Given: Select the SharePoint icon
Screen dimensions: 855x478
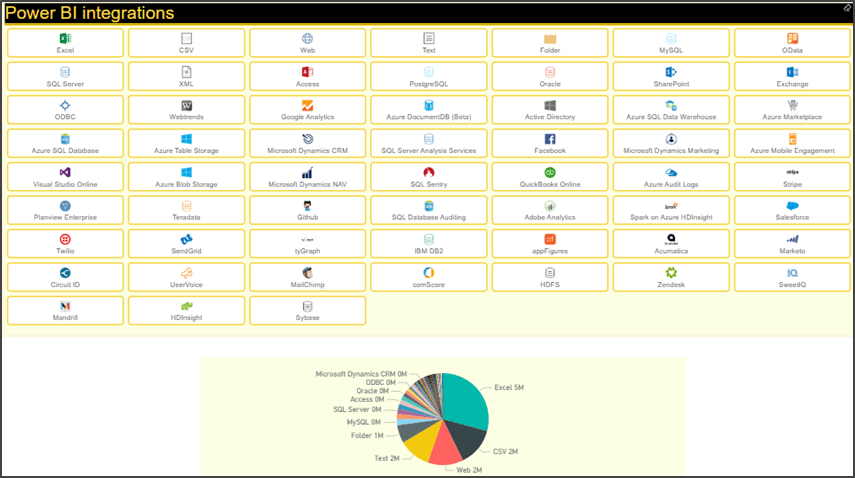Looking at the screenshot, I should pyautogui.click(x=671, y=72).
